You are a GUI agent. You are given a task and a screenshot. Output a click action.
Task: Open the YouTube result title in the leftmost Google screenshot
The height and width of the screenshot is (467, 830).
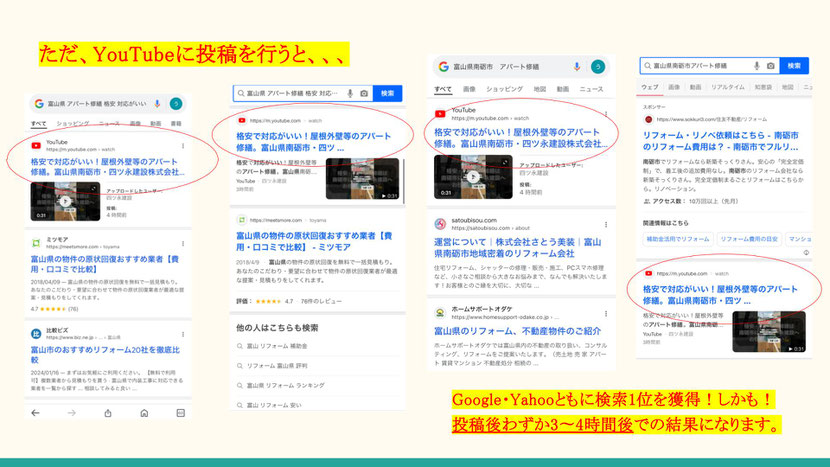pos(107,167)
